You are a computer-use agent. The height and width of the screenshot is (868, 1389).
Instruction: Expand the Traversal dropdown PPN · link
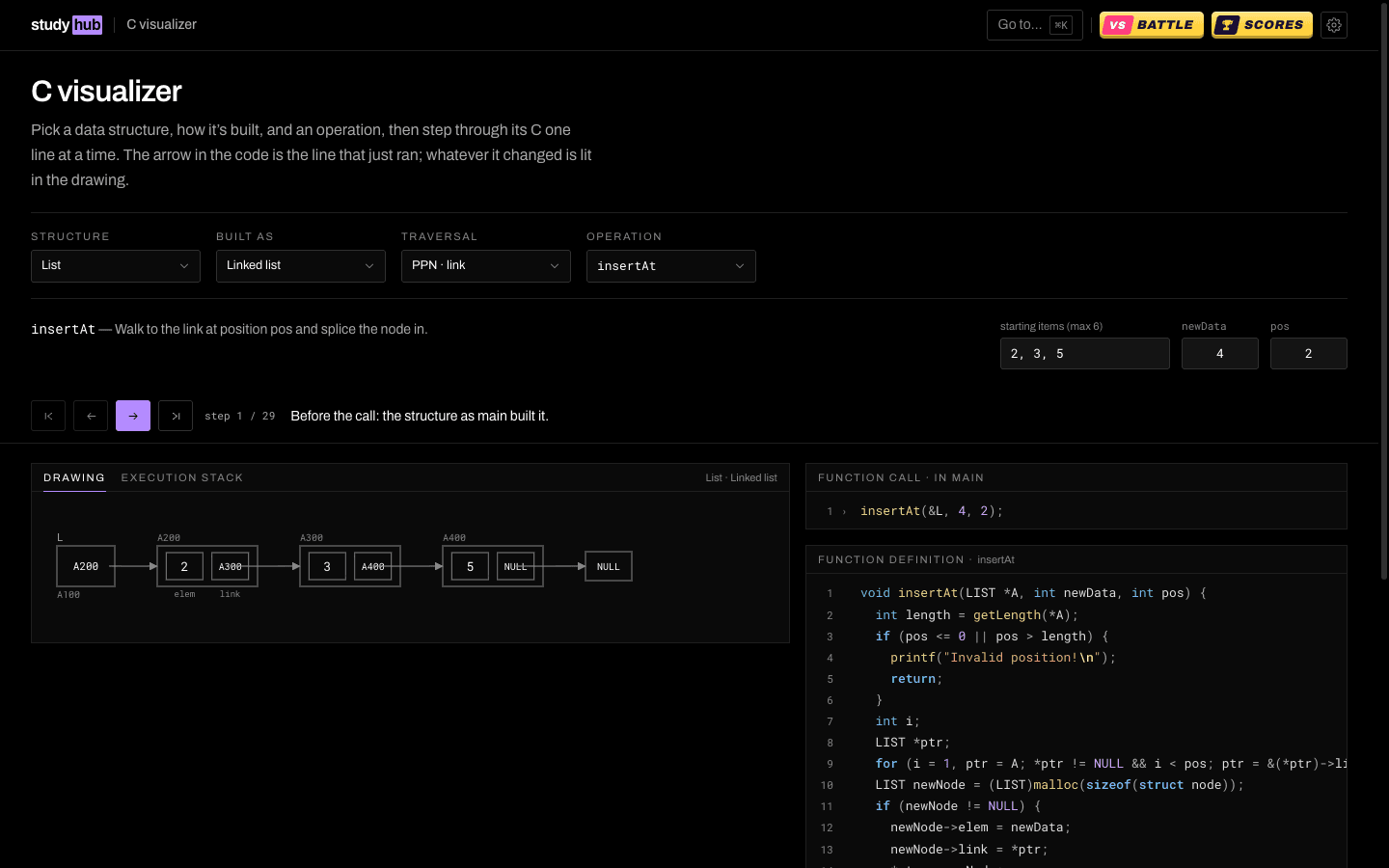pyautogui.click(x=486, y=266)
